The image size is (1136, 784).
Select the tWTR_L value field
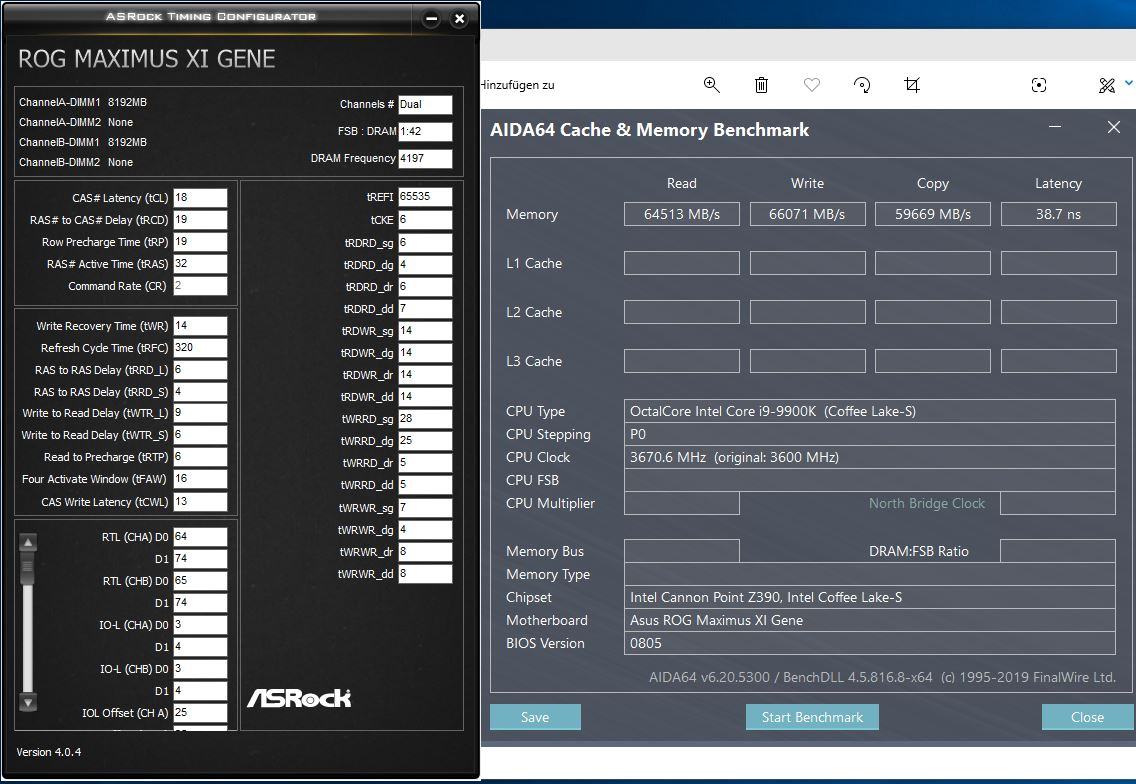coord(200,413)
